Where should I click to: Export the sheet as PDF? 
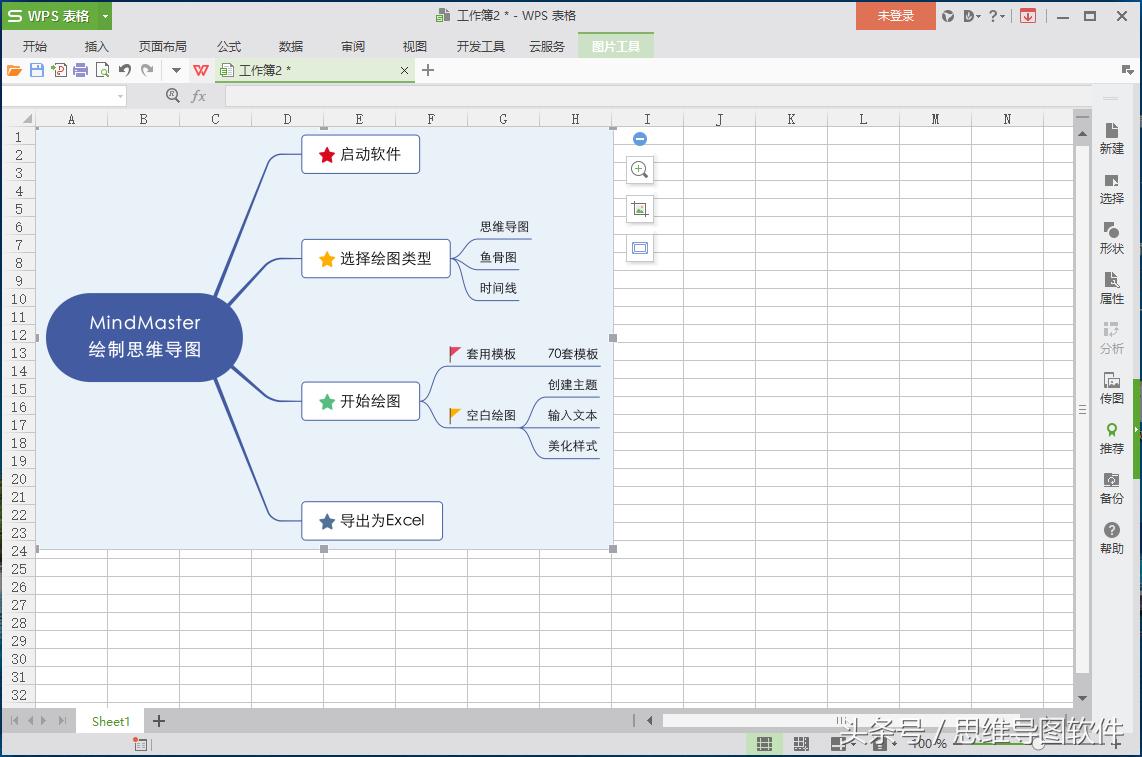click(60, 70)
